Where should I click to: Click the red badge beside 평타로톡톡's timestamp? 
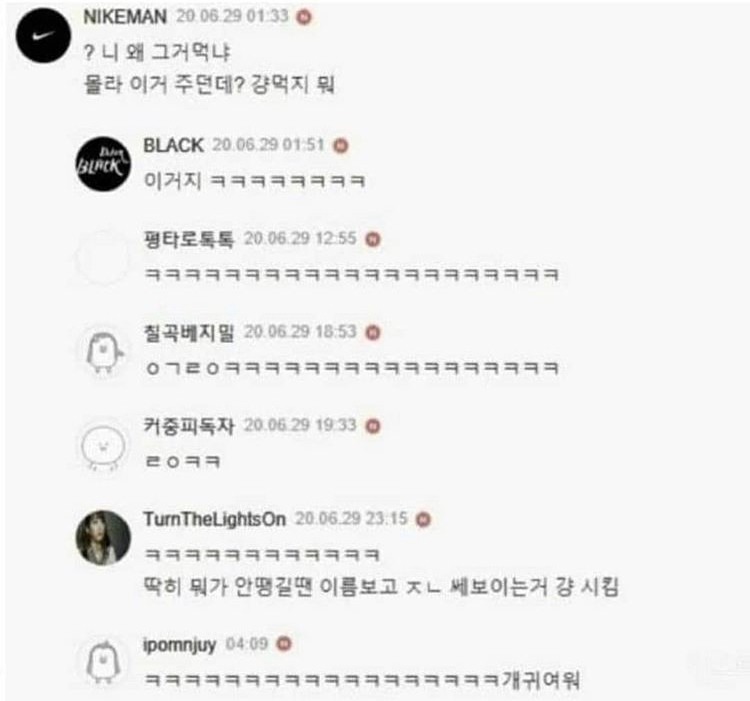(373, 239)
